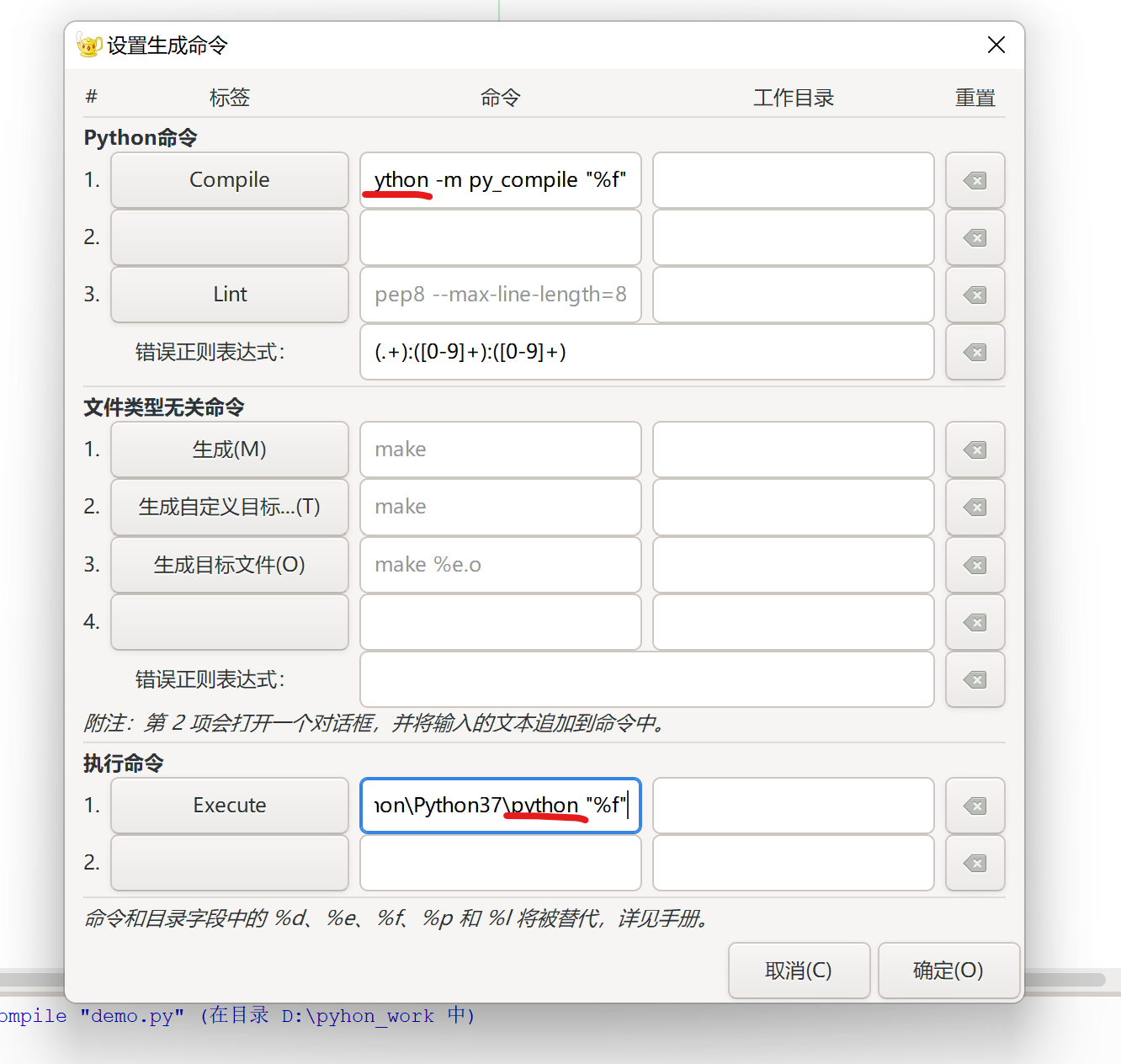Screen dimensions: 1121x1064
Task: Reset the Lint command field
Action: pos(975,295)
